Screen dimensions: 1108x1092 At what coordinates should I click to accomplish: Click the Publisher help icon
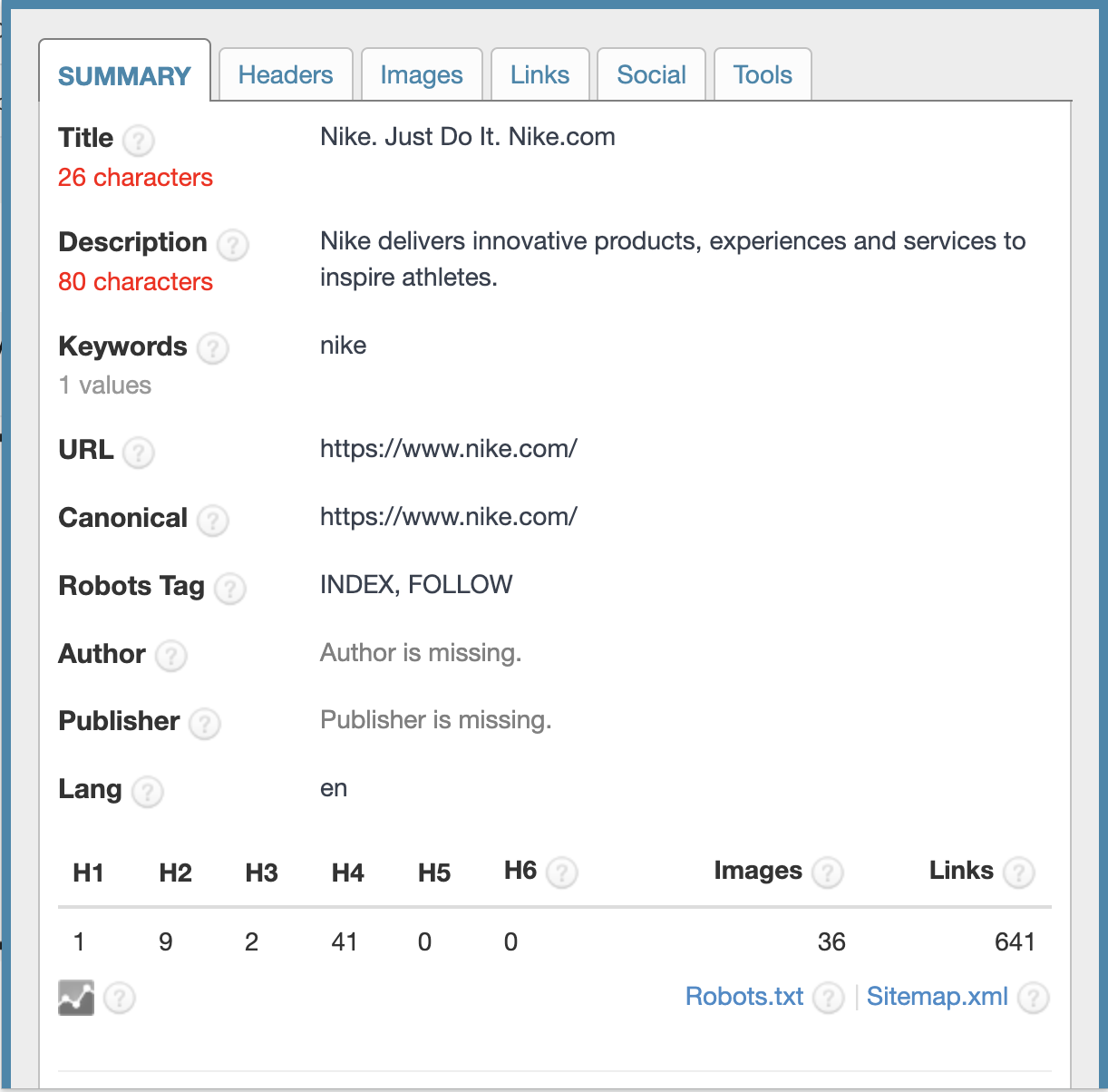pos(204,724)
